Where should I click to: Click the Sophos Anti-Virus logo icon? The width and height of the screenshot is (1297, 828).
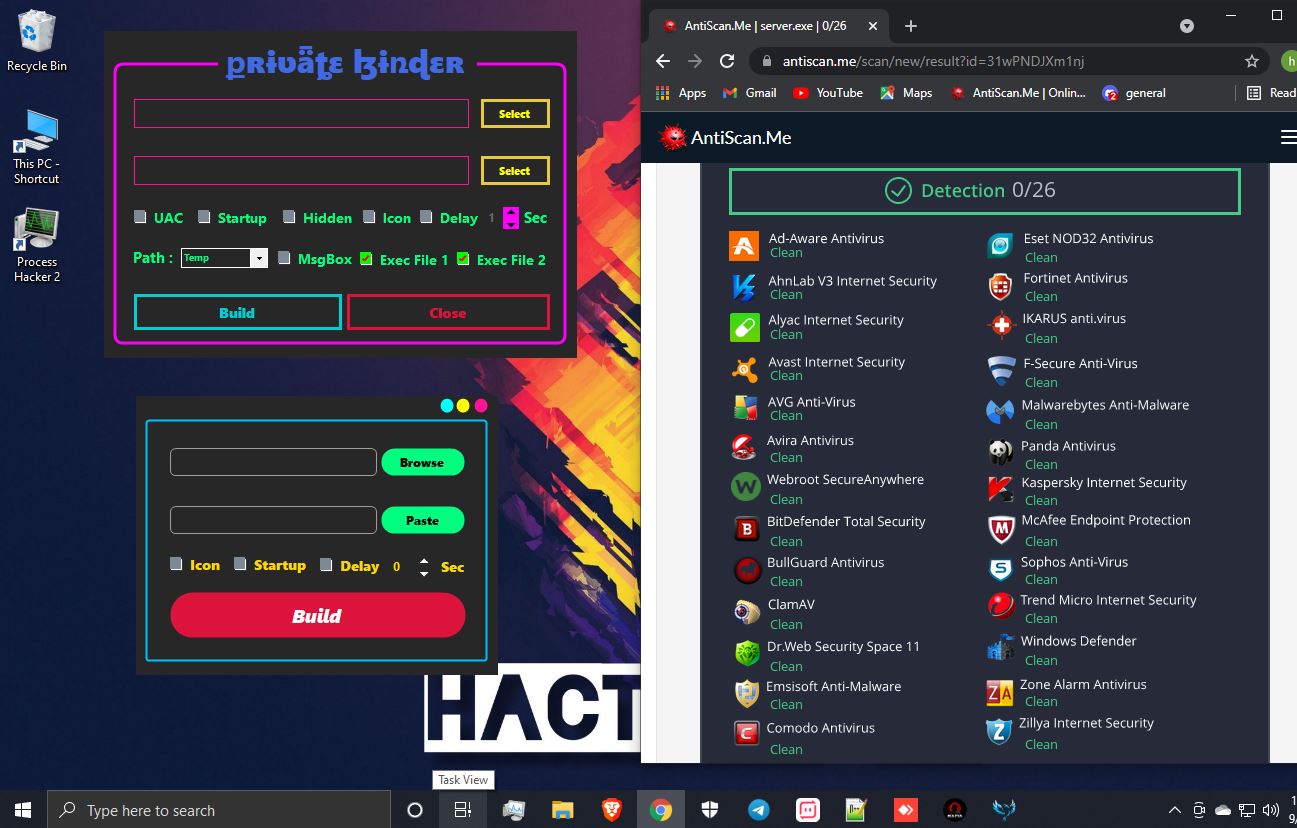pyautogui.click(x=1000, y=569)
